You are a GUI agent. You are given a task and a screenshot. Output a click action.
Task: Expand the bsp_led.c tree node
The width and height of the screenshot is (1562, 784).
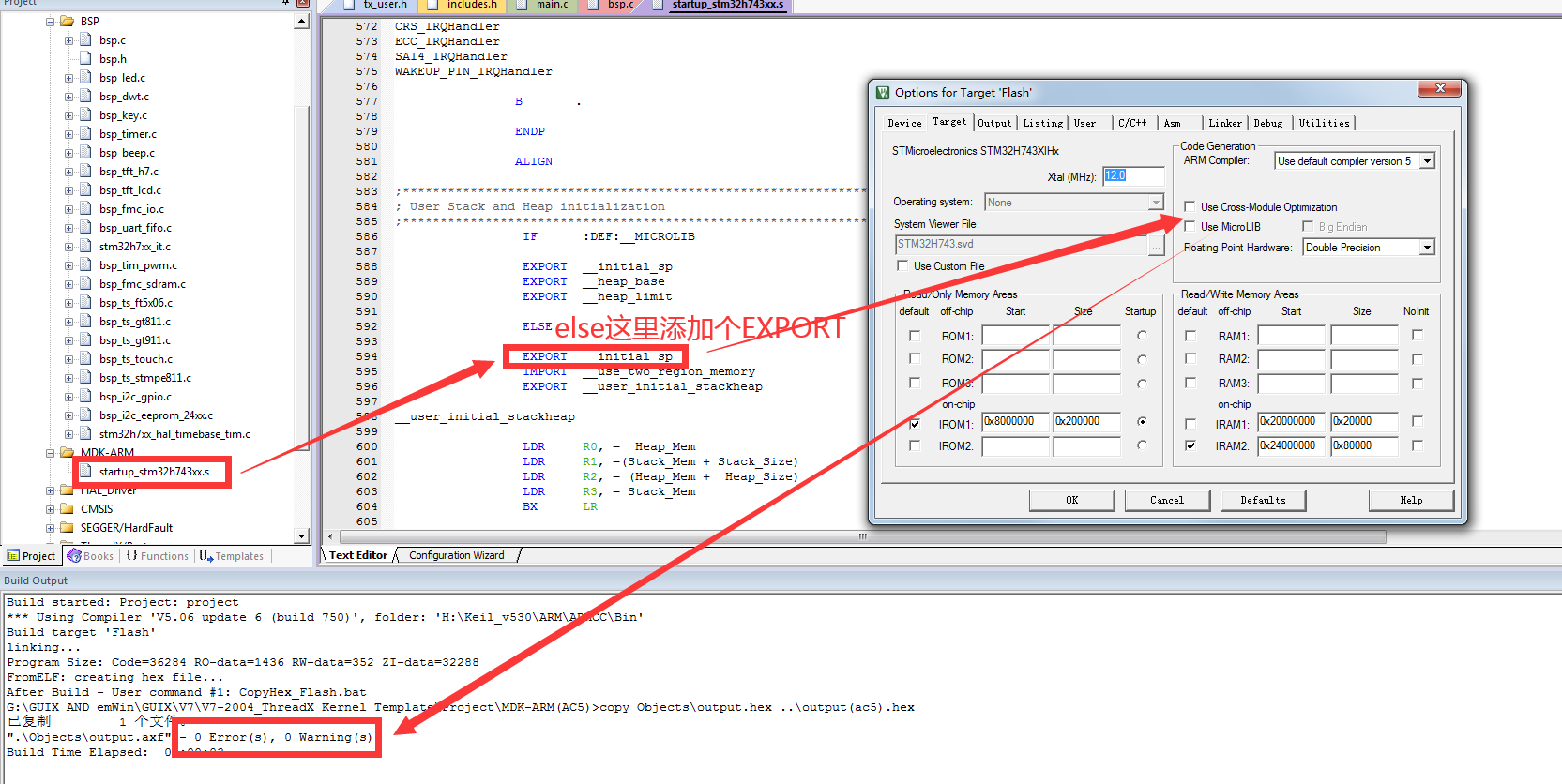point(68,78)
